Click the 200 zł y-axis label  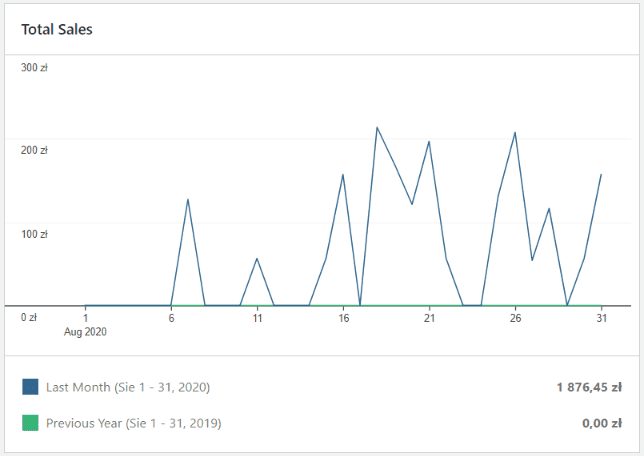point(35,151)
